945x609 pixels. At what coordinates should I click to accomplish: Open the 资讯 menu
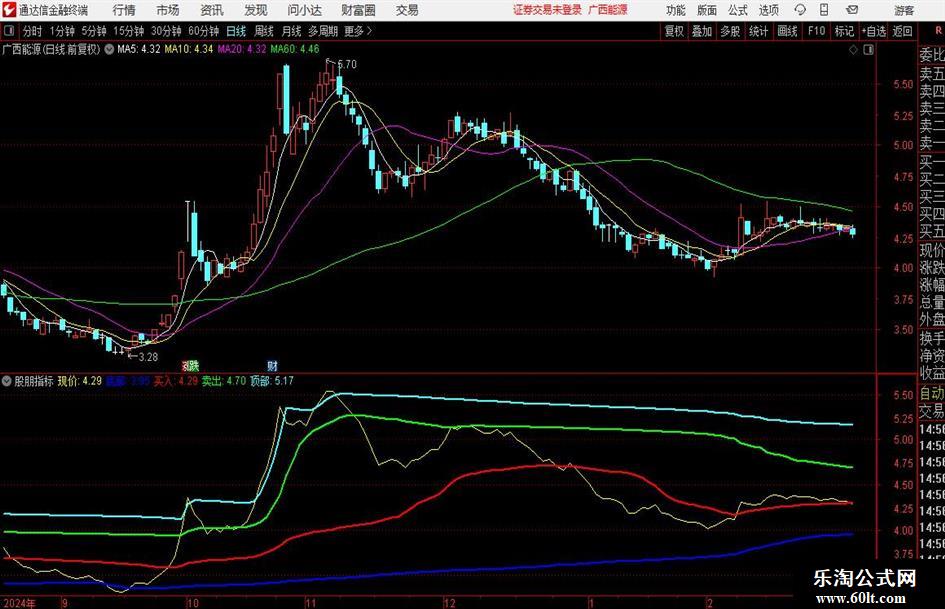[x=212, y=10]
